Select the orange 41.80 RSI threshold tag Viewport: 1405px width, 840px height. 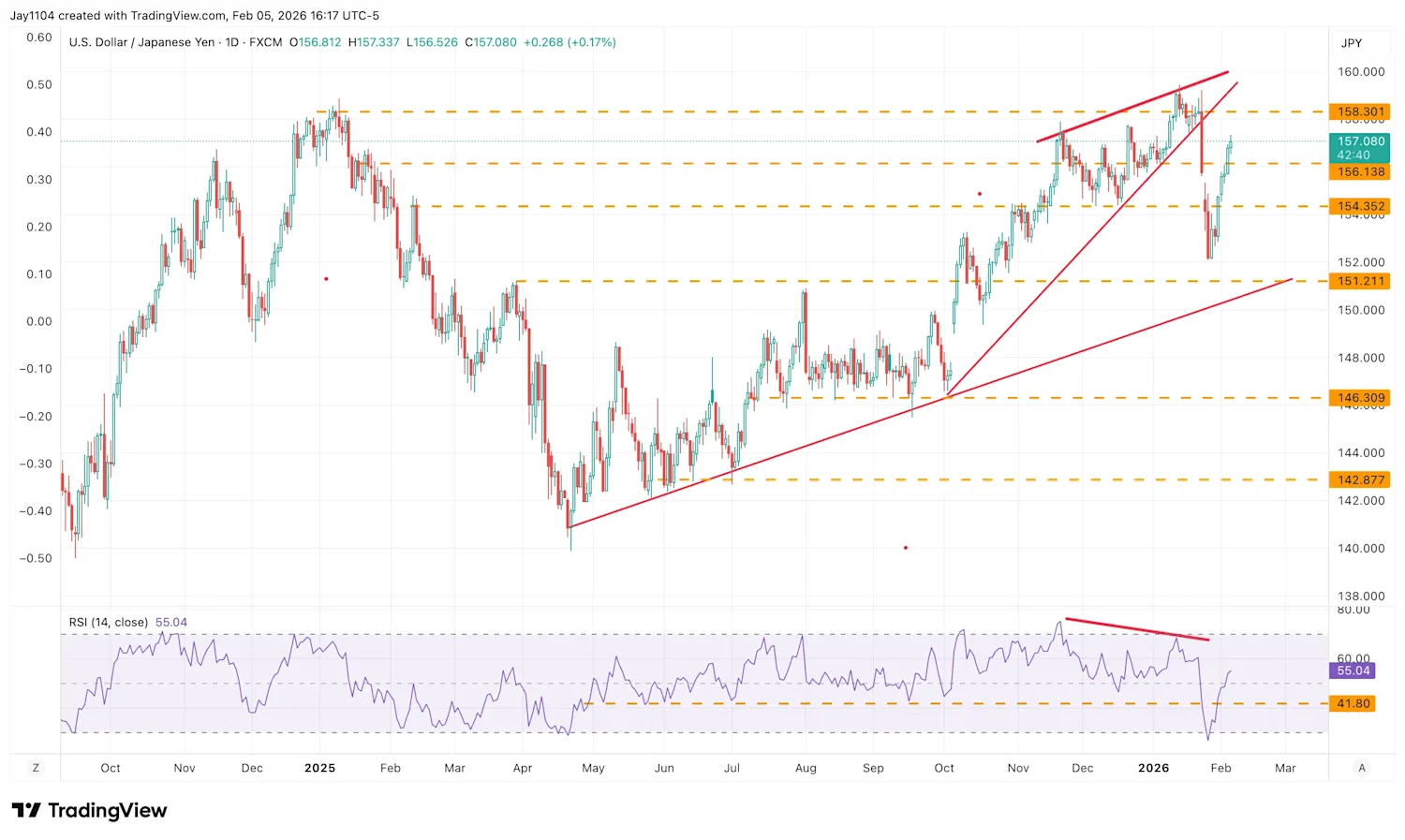click(x=1353, y=703)
